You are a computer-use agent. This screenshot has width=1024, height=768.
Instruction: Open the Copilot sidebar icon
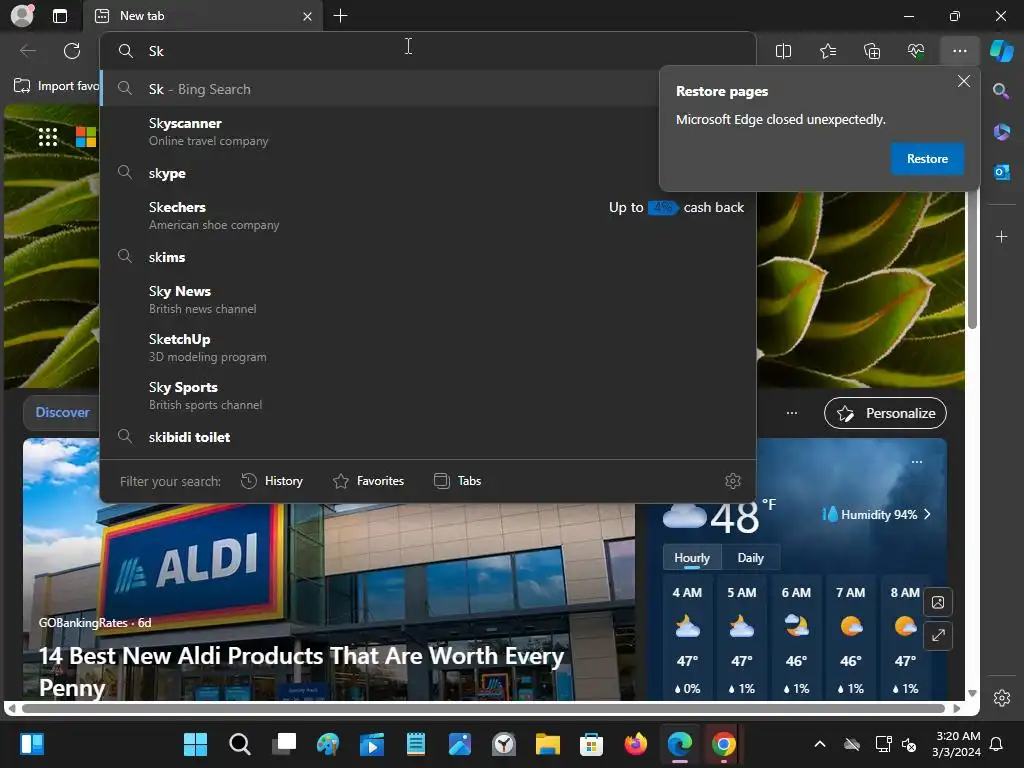[1002, 51]
